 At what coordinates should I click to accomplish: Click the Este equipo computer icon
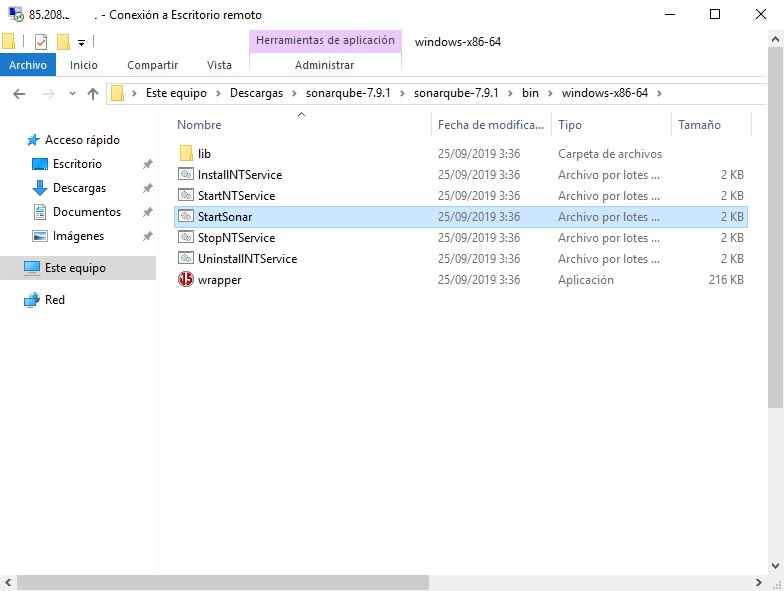tap(32, 268)
